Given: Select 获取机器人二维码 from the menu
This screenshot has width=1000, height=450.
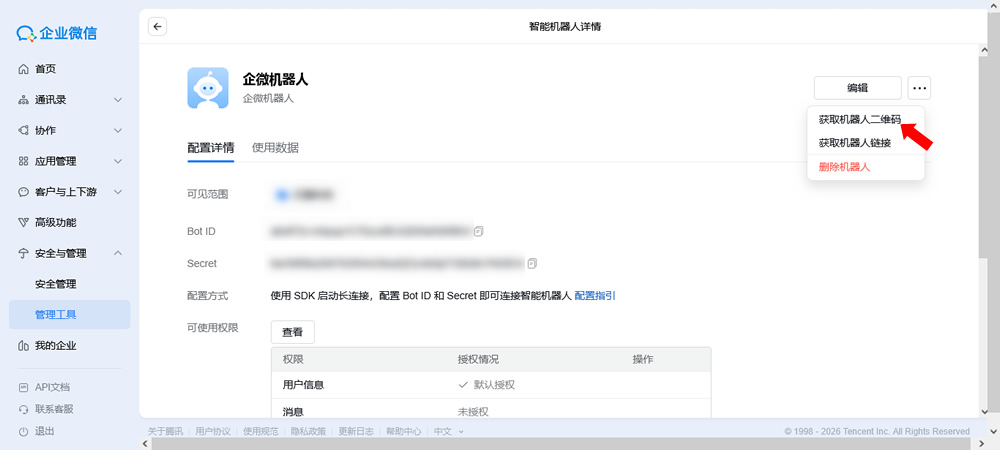Looking at the screenshot, I should pyautogui.click(x=859, y=119).
